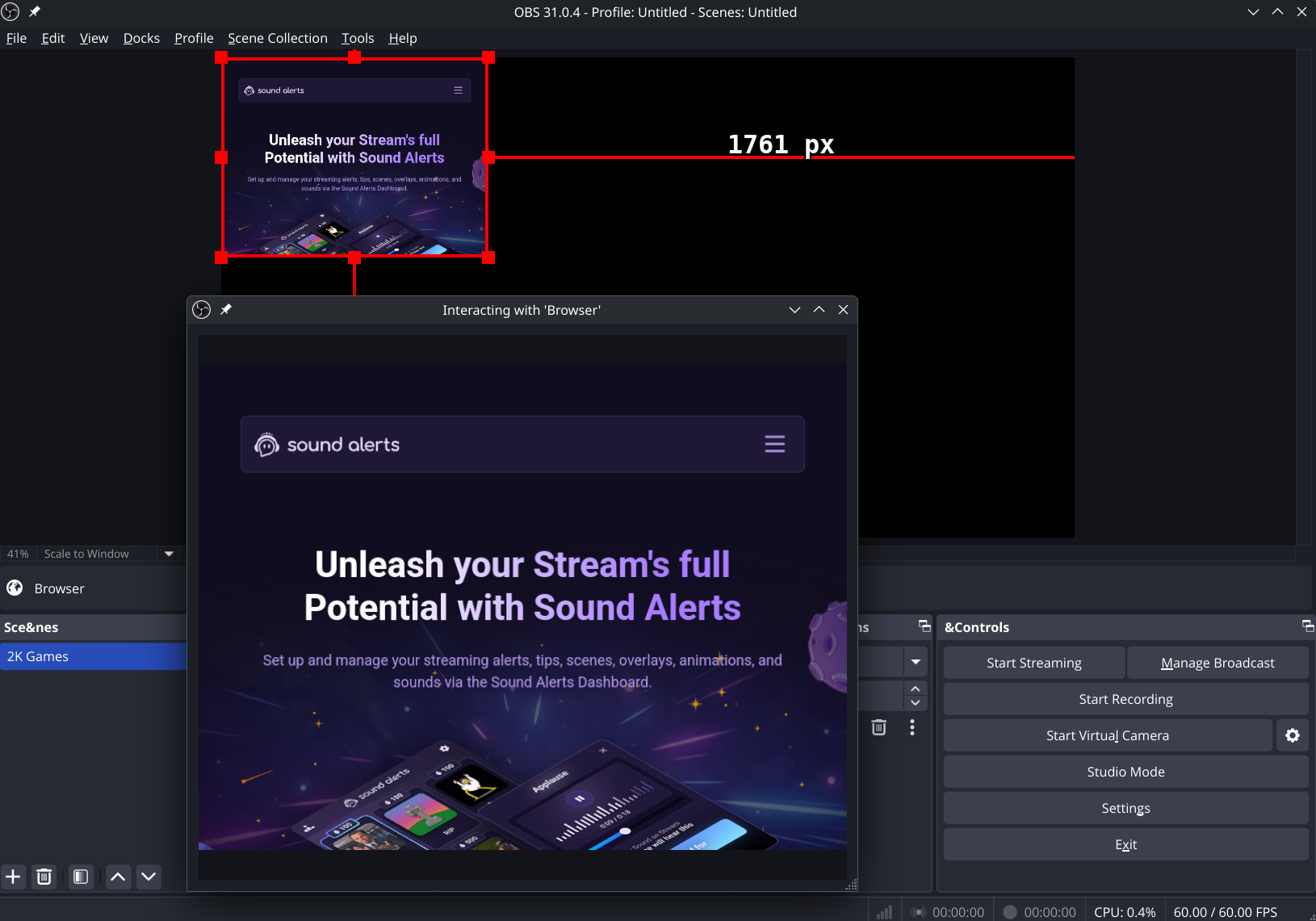Open the Docks menu
The image size is (1316, 921).
pos(141,38)
